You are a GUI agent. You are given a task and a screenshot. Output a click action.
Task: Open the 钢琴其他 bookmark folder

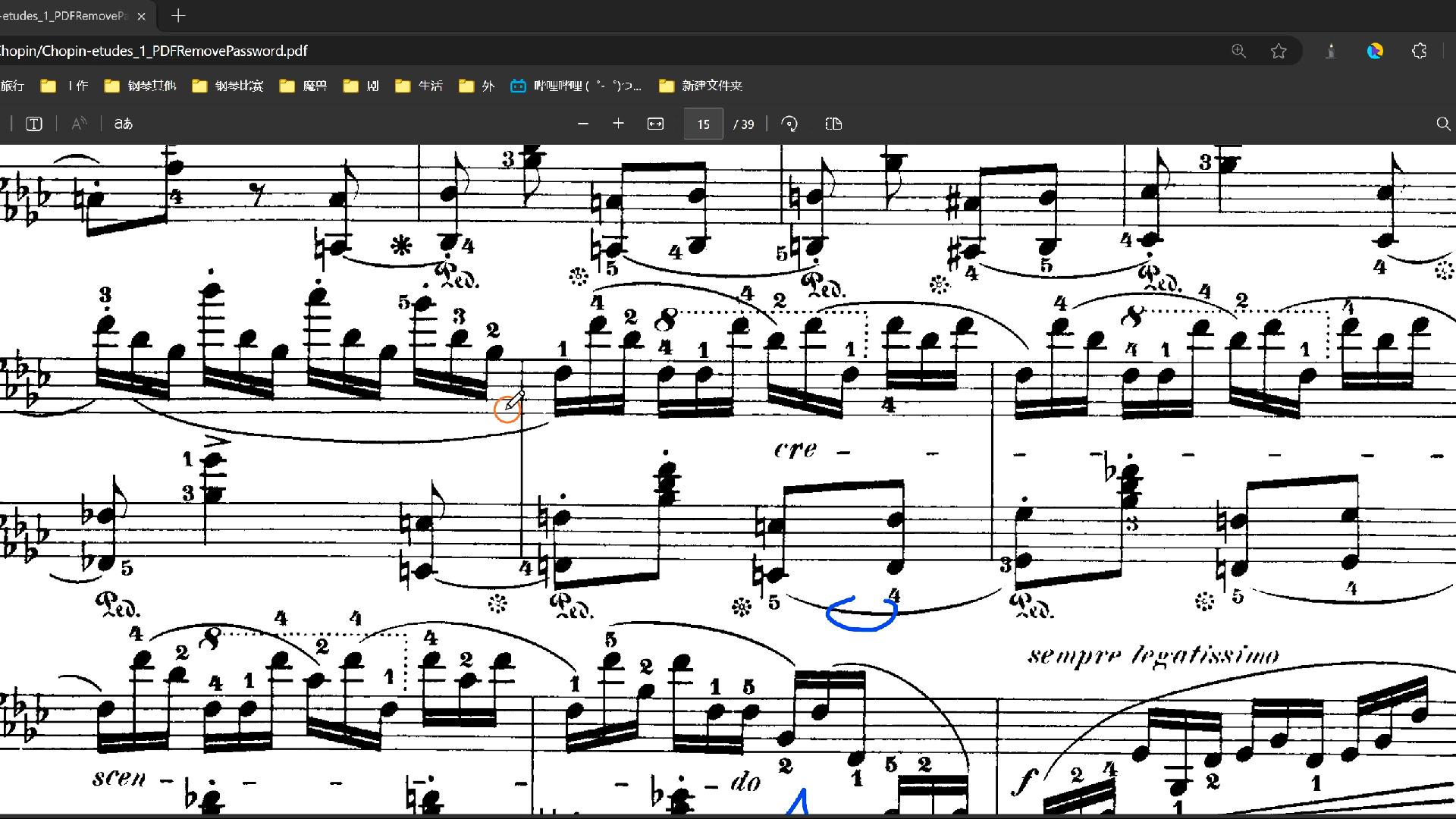[140, 86]
